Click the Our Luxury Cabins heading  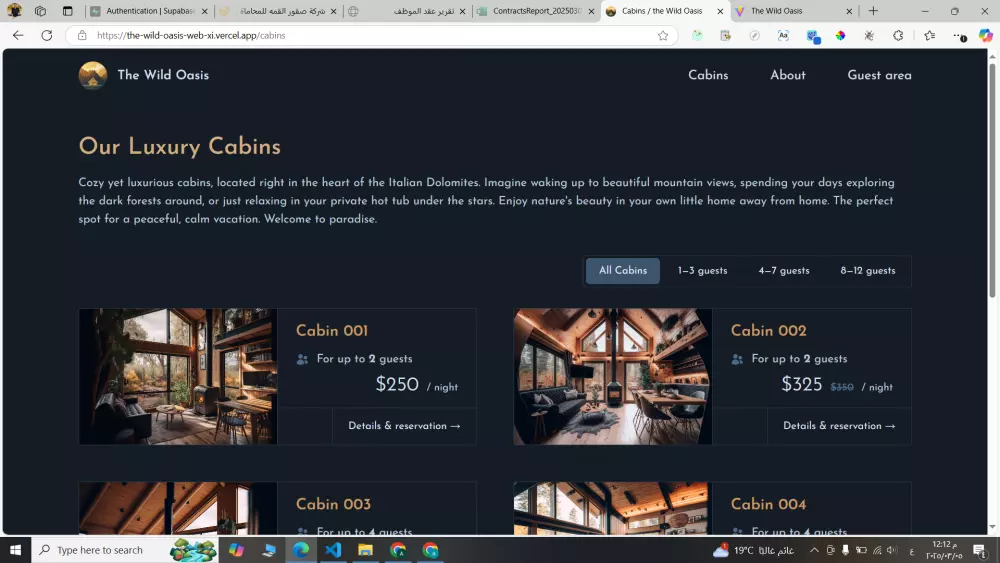[180, 147]
